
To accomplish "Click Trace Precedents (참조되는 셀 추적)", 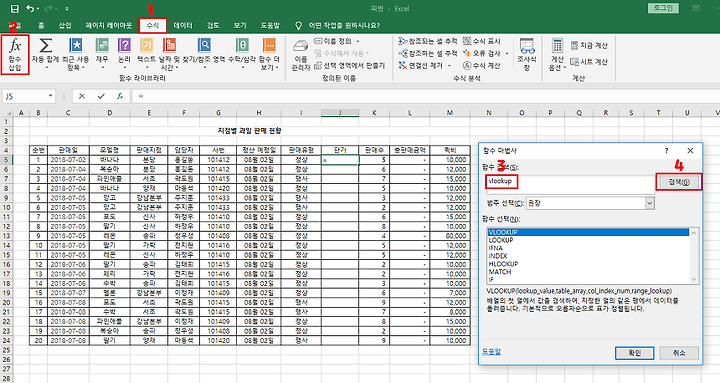I will pos(428,41).
